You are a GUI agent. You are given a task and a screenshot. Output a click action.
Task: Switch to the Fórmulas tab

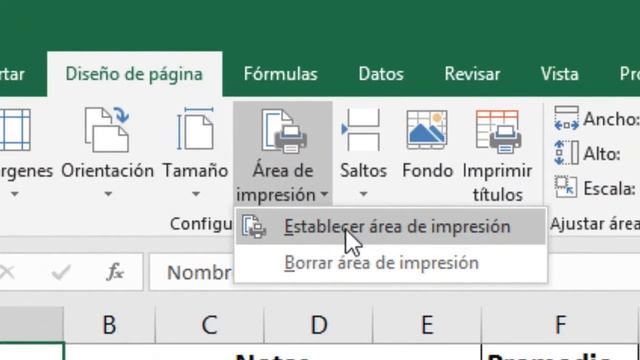pyautogui.click(x=280, y=74)
